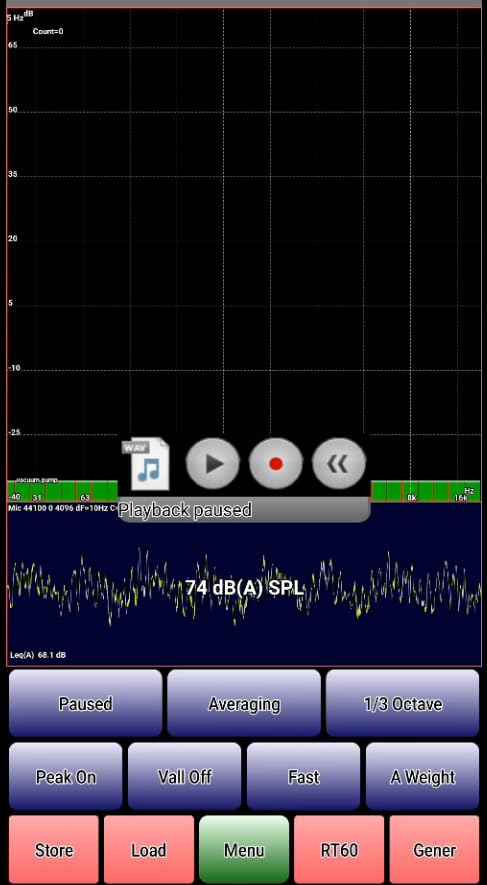
Task: Toggle the Paused button
Action: tap(85, 703)
